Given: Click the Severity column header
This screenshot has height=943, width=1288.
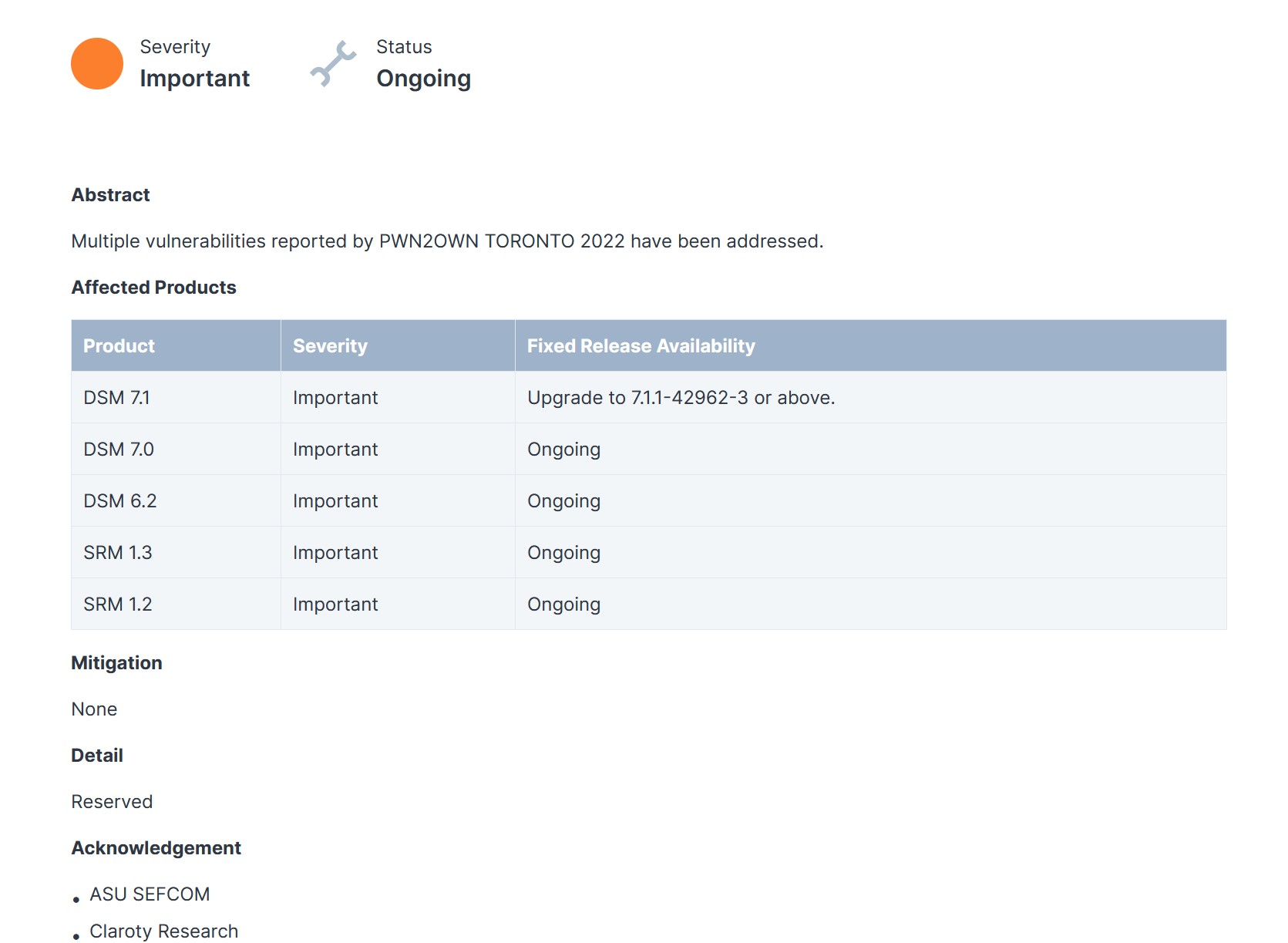Looking at the screenshot, I should pos(330,346).
